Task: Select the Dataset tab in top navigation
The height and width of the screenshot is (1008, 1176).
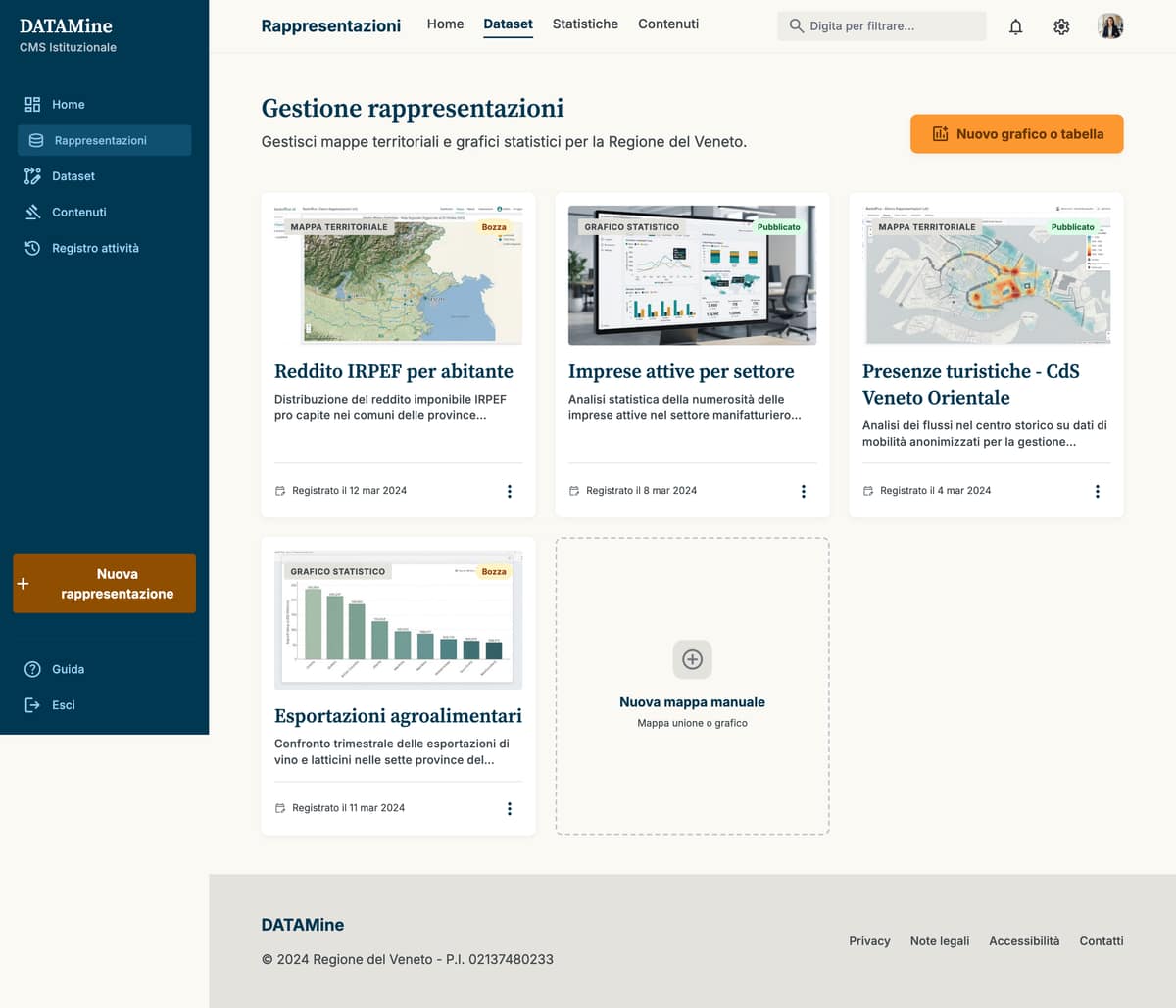Action: [508, 24]
